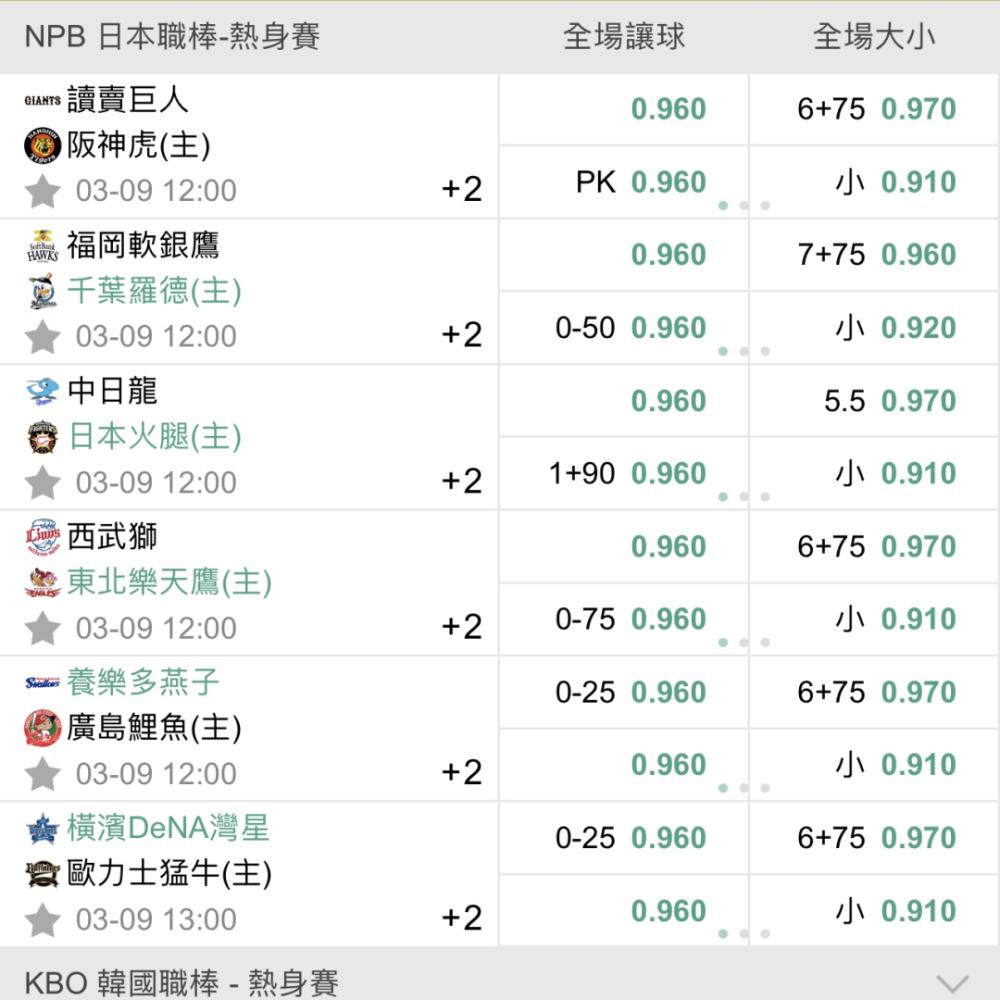The width and height of the screenshot is (1000, 1000).
Task: Toggle favorite star for 13:00 歐力士猛牛 game
Action: click(x=42, y=920)
